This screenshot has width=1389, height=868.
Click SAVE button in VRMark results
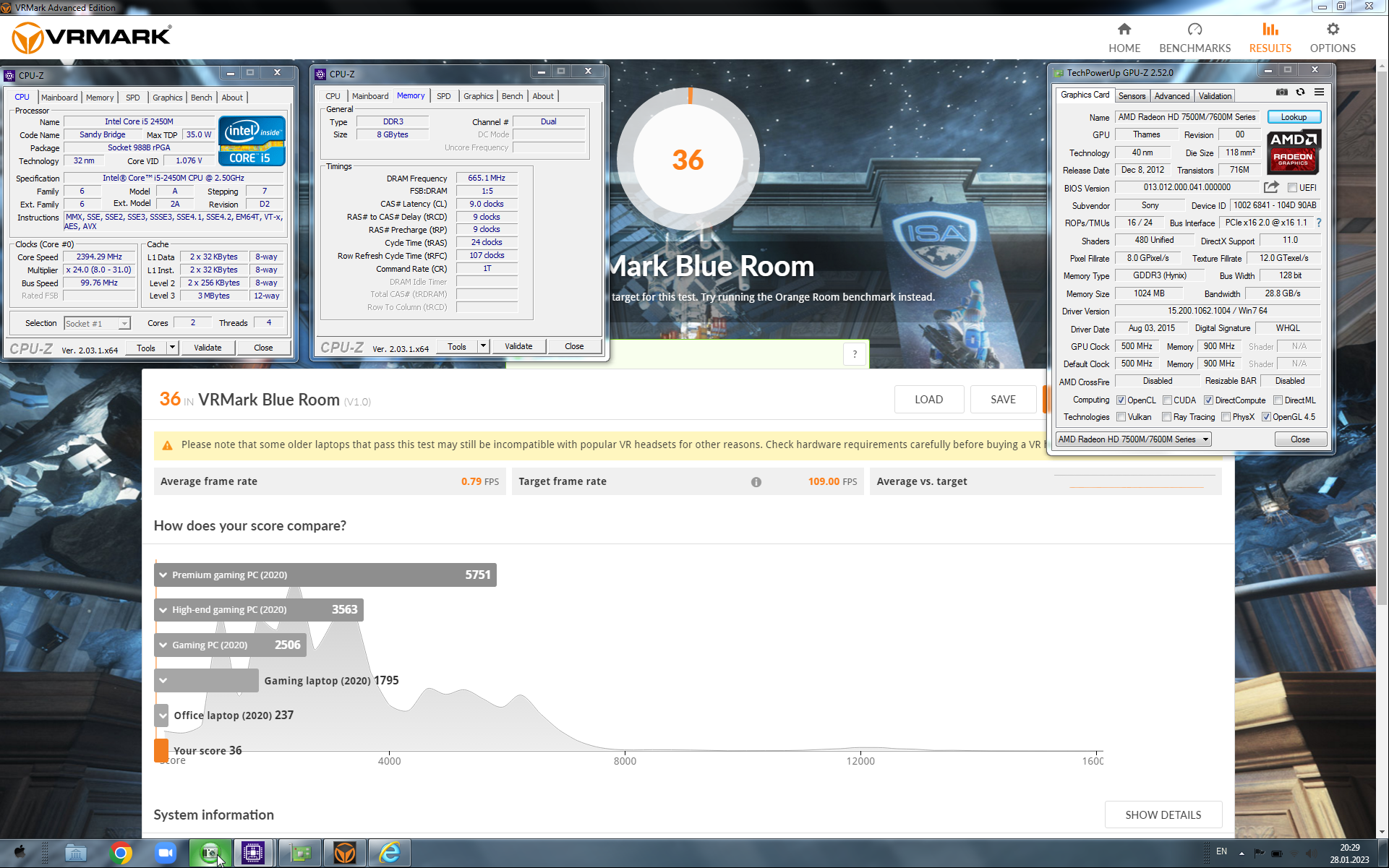pos(1003,400)
